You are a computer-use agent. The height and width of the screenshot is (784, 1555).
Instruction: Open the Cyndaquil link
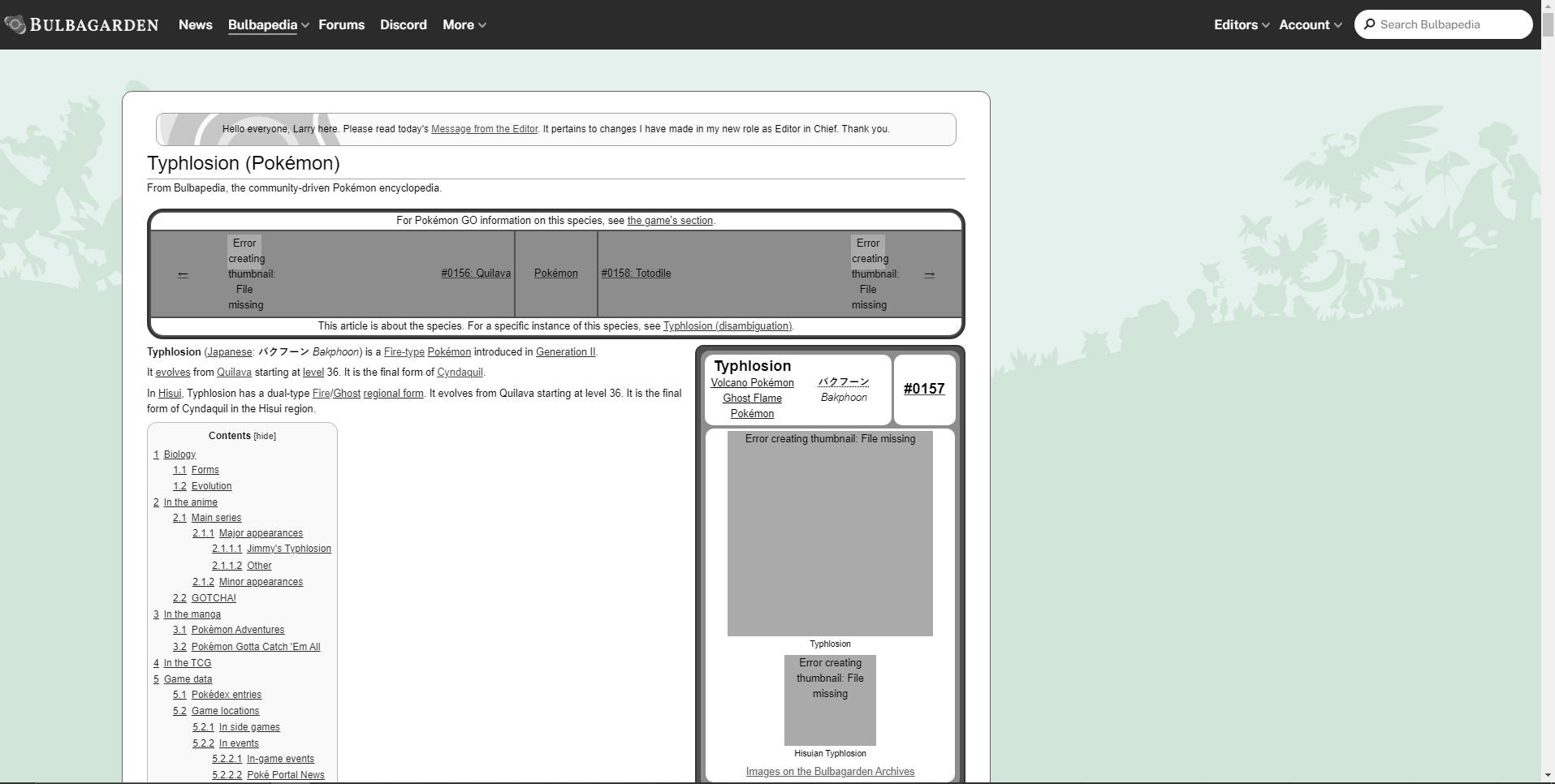460,373
